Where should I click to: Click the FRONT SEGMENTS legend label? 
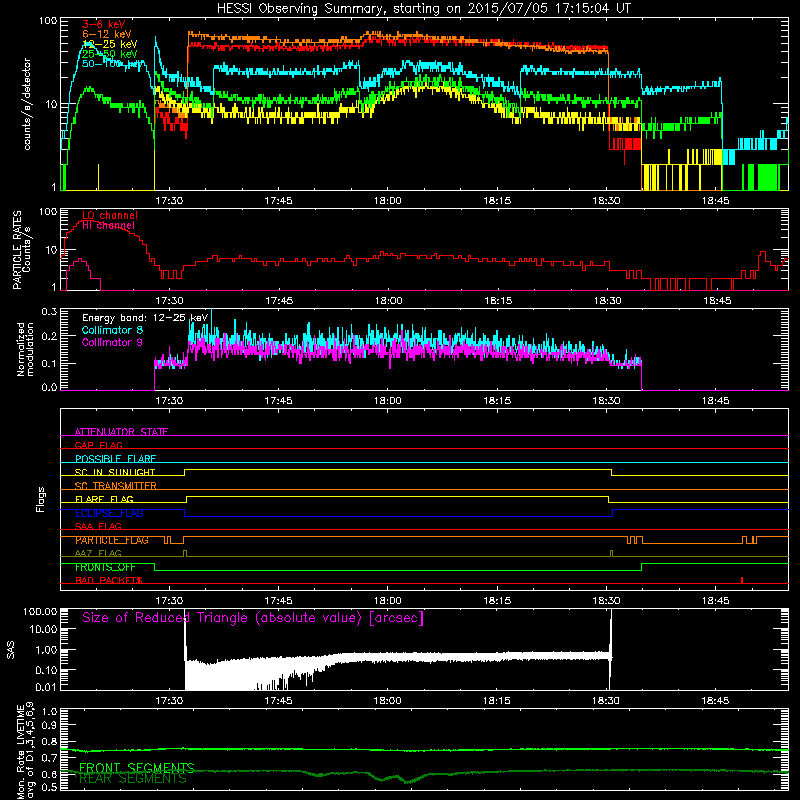tap(137, 768)
